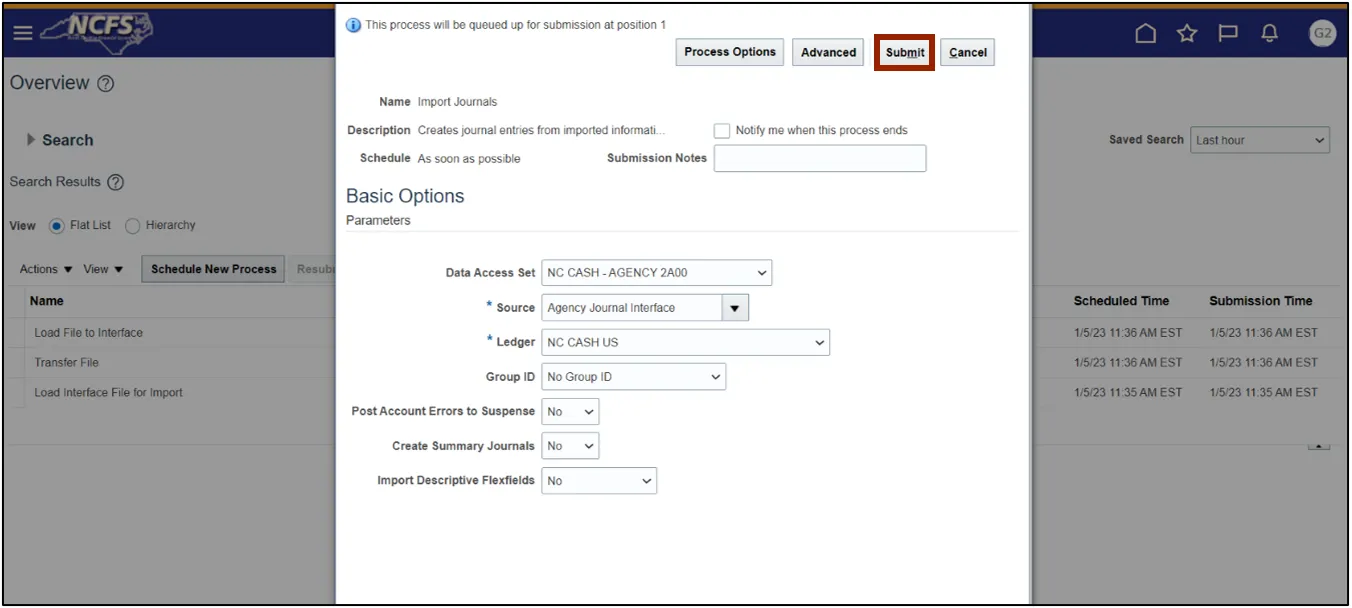
Task: Open the Ledger dropdown
Action: (x=685, y=343)
